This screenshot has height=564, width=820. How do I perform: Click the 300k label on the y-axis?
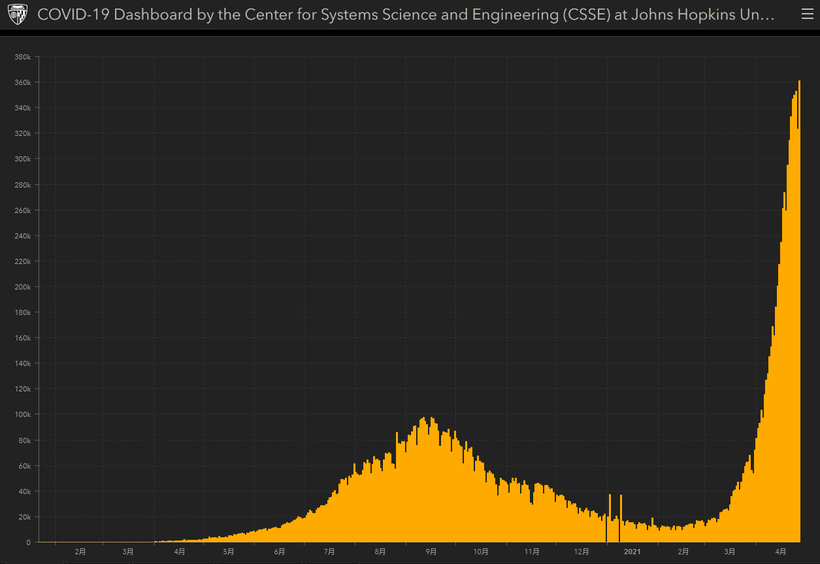pyautogui.click(x=23, y=159)
